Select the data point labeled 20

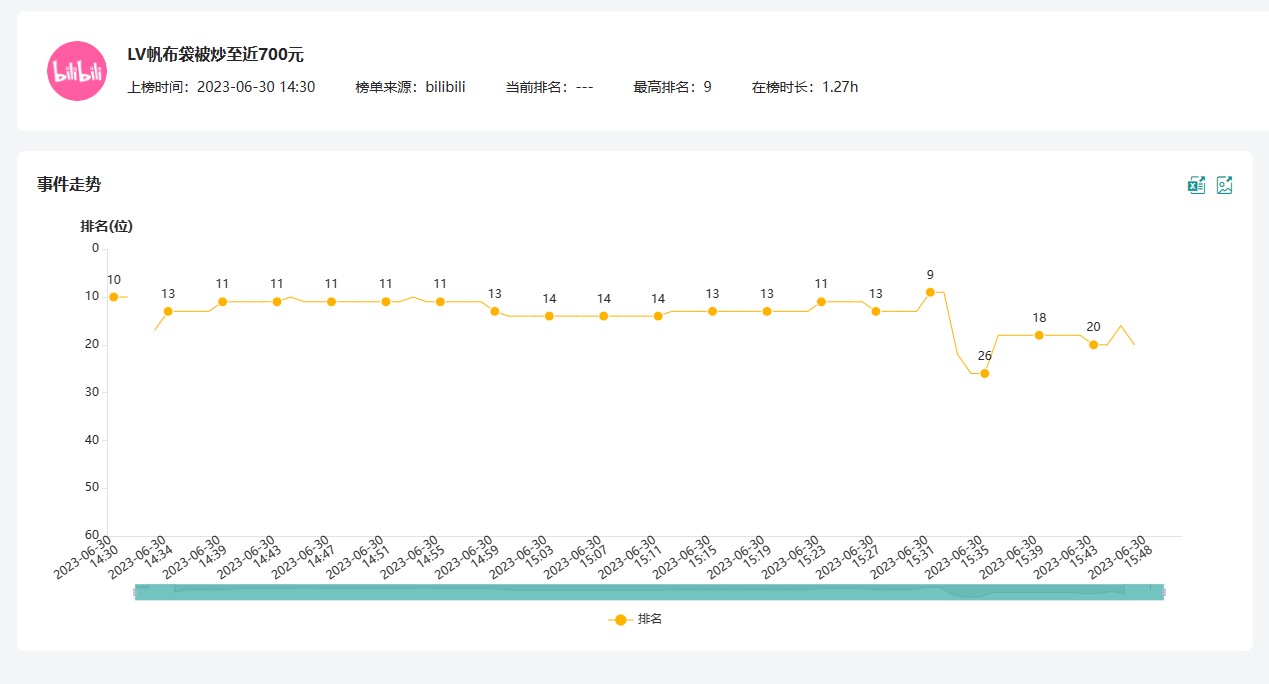[1094, 345]
